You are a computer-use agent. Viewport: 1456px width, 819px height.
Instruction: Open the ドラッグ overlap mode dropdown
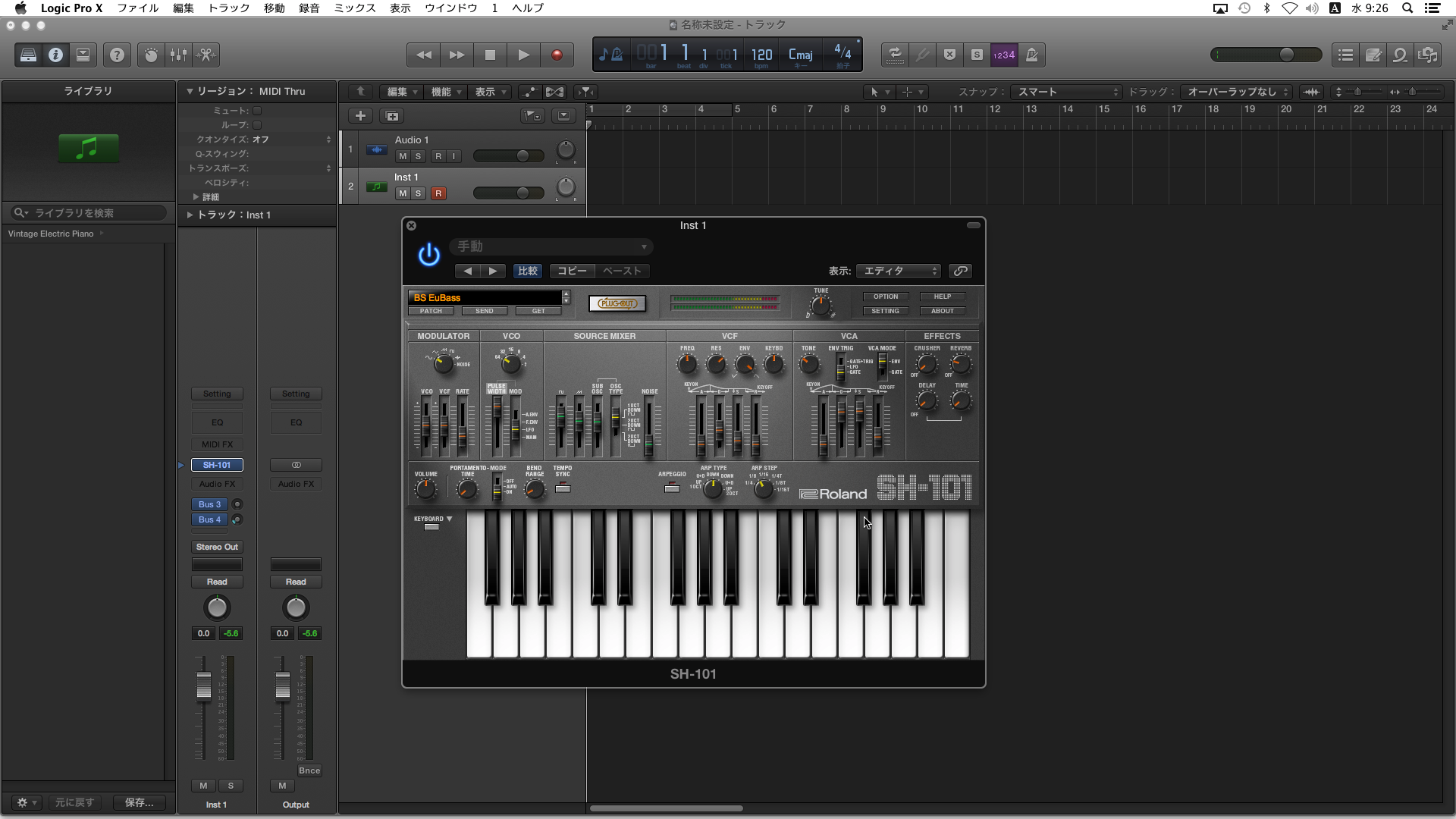[x=1236, y=92]
